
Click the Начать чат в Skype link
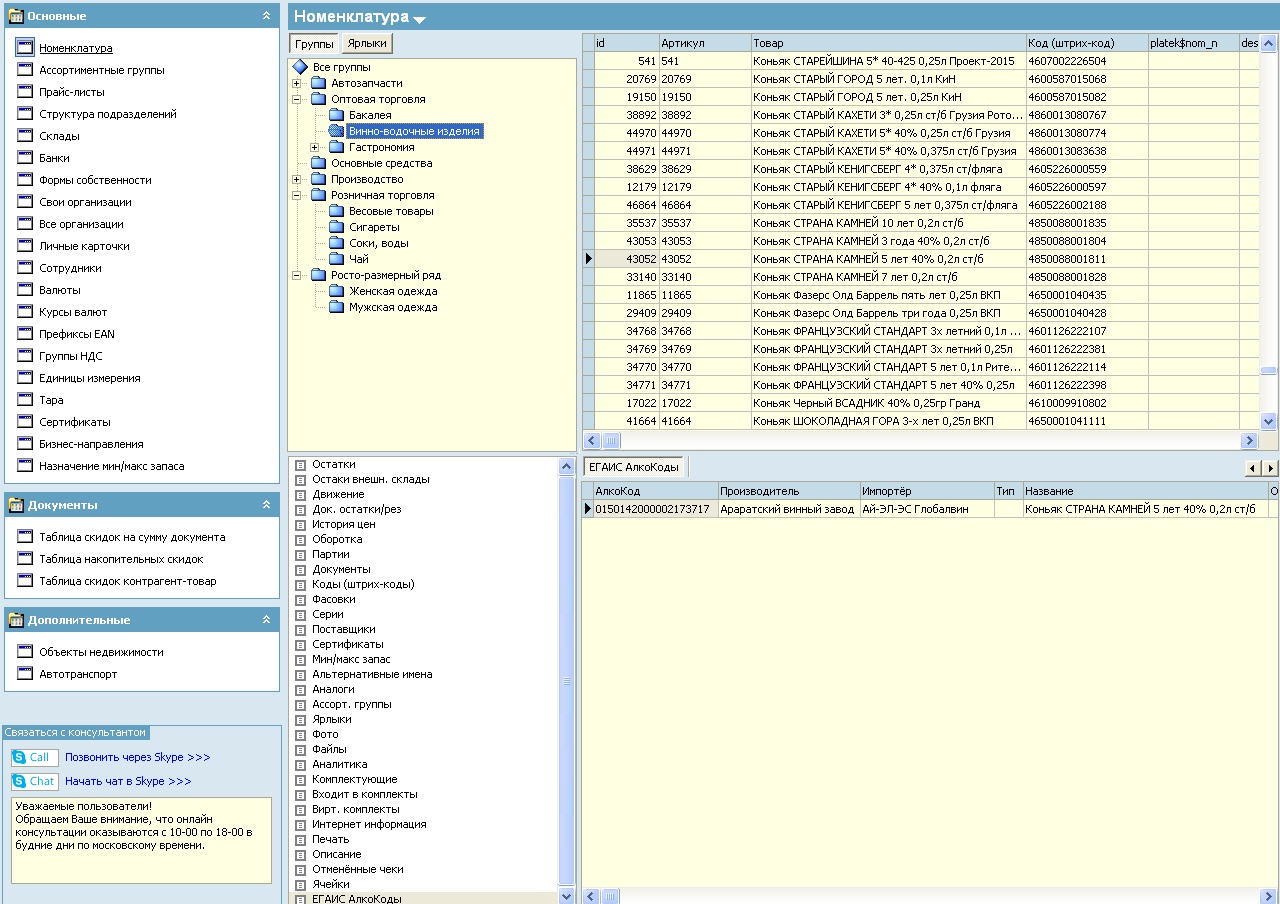pos(128,782)
